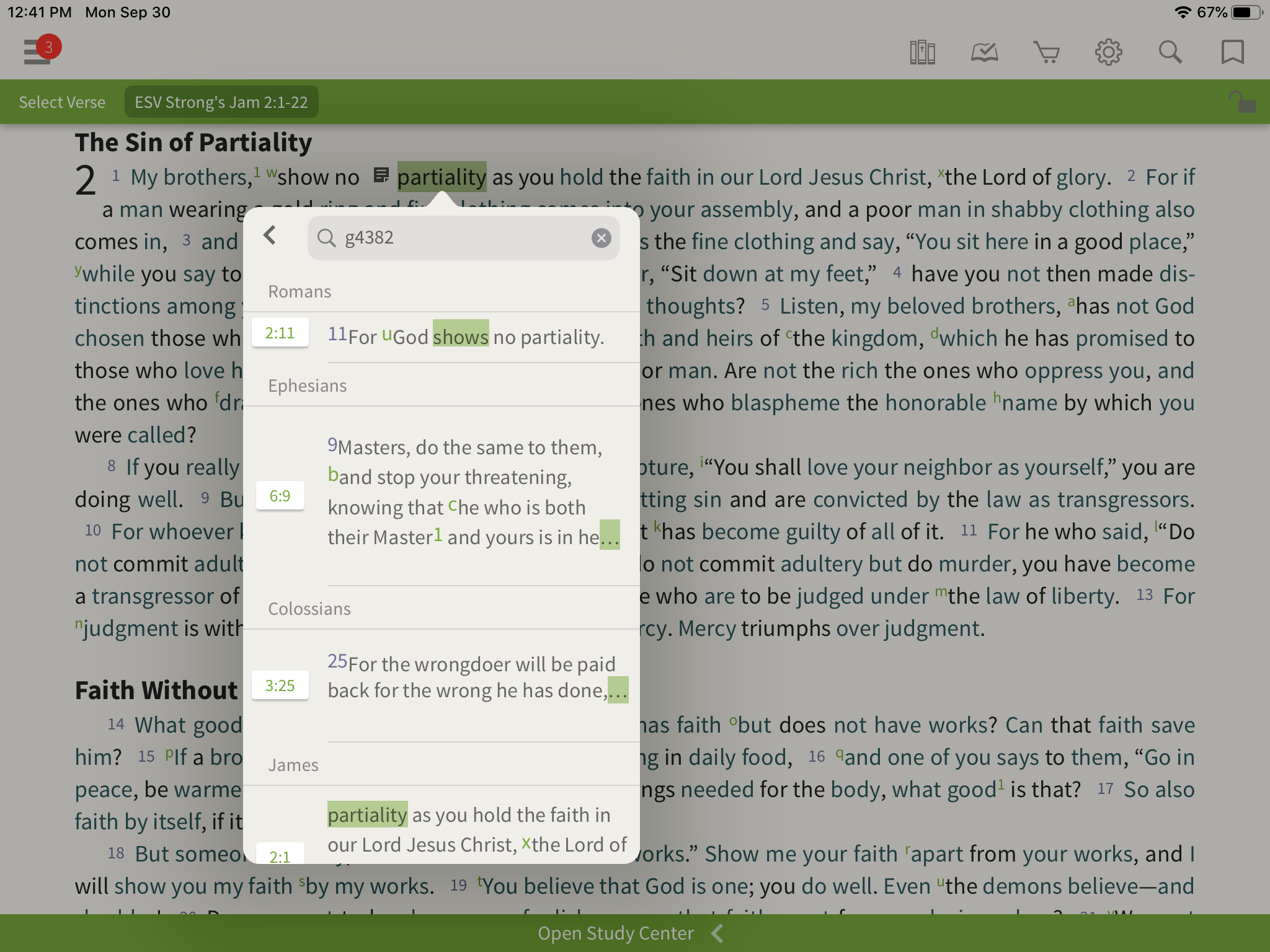Tap the word 'glory' in verse 1
The height and width of the screenshot is (952, 1270).
pyautogui.click(x=1081, y=177)
